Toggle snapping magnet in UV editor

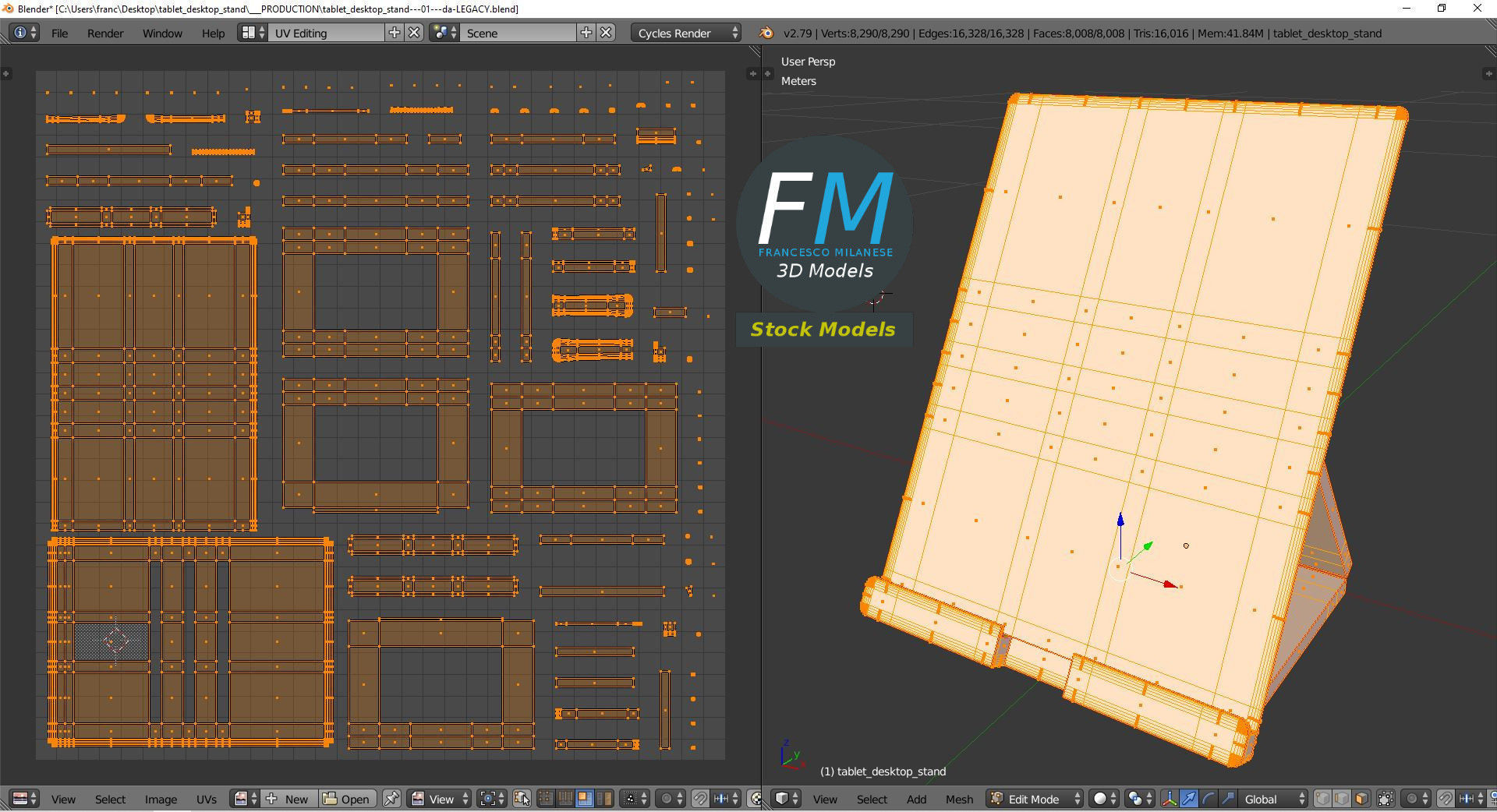(701, 799)
